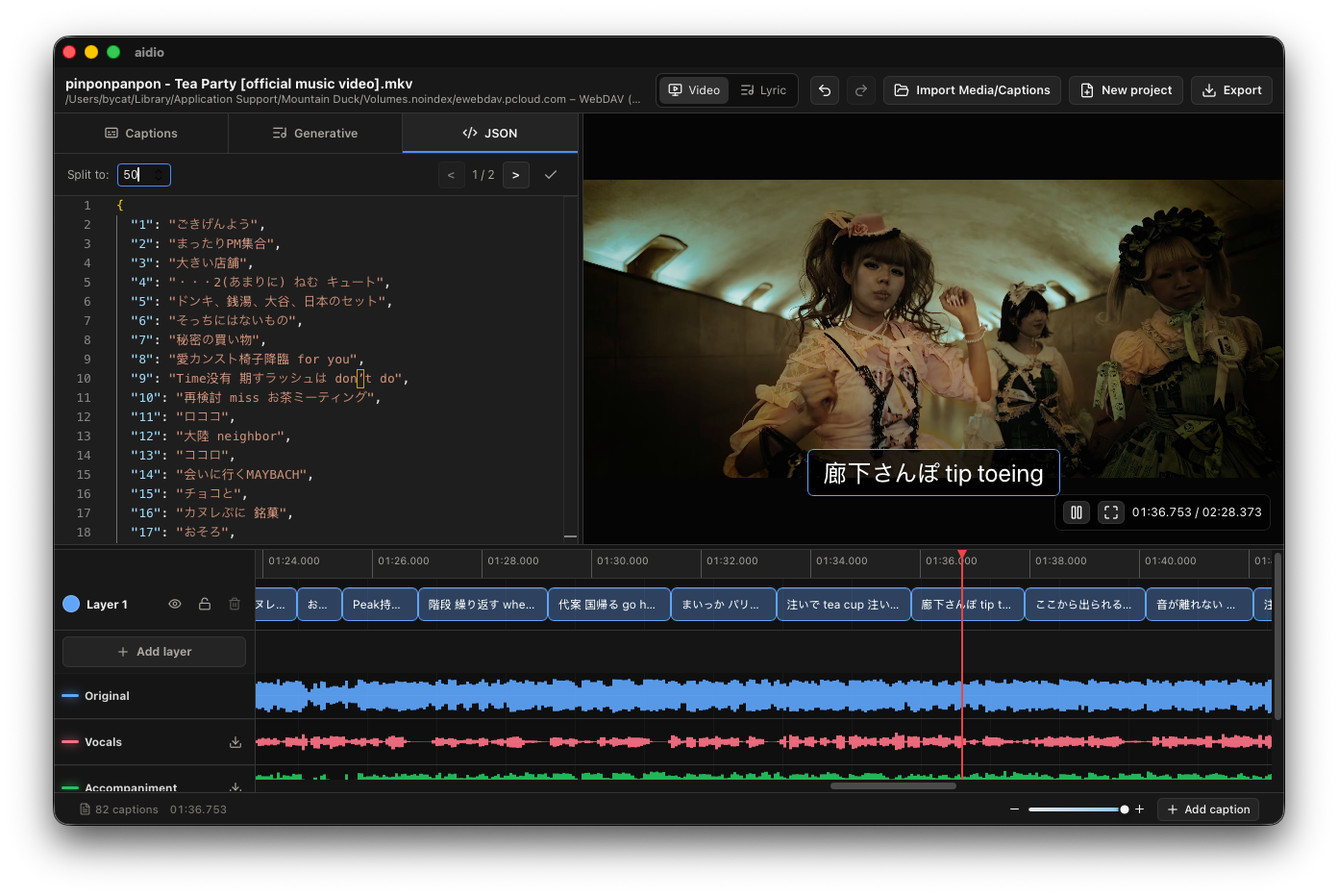
Task: Click the Original track label
Action: pyautogui.click(x=107, y=696)
